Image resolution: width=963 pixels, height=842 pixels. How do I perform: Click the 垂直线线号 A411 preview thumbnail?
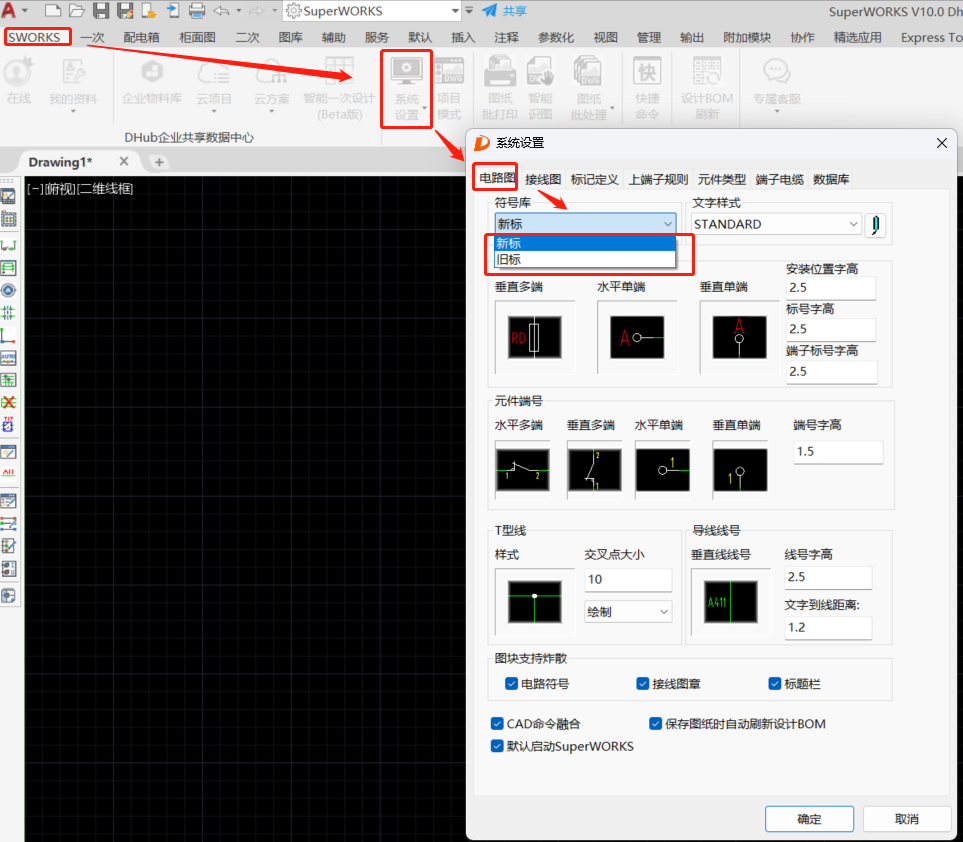(x=730, y=602)
